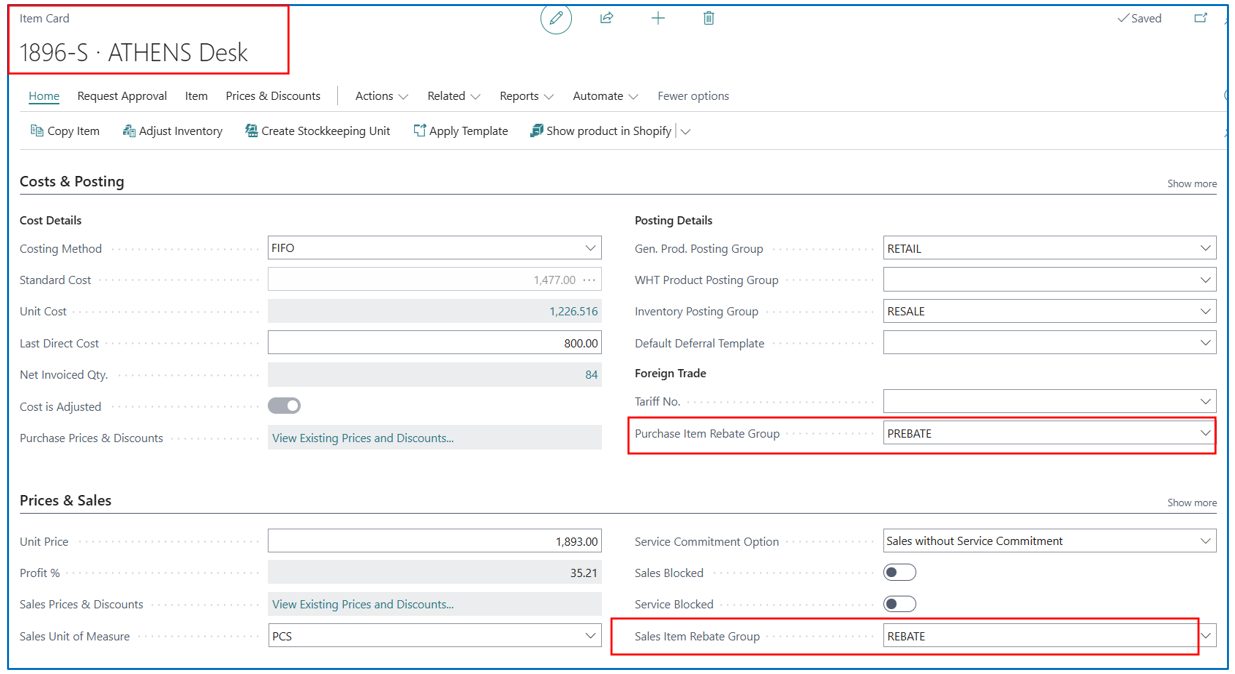The width and height of the screenshot is (1235, 674).
Task: Select Adjust Inventory action
Action: (x=172, y=131)
